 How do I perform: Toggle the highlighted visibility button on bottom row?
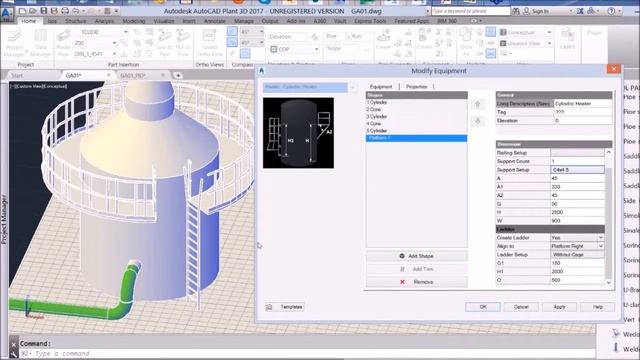pos(491,53)
